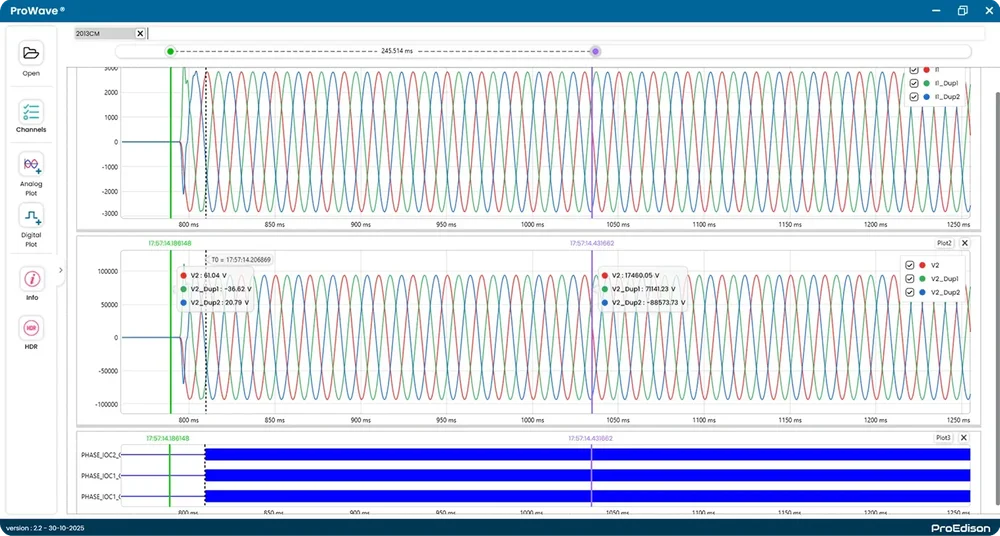The height and width of the screenshot is (536, 1000).
Task: Uncheck the V2 channel checkbox
Action: coord(911,265)
